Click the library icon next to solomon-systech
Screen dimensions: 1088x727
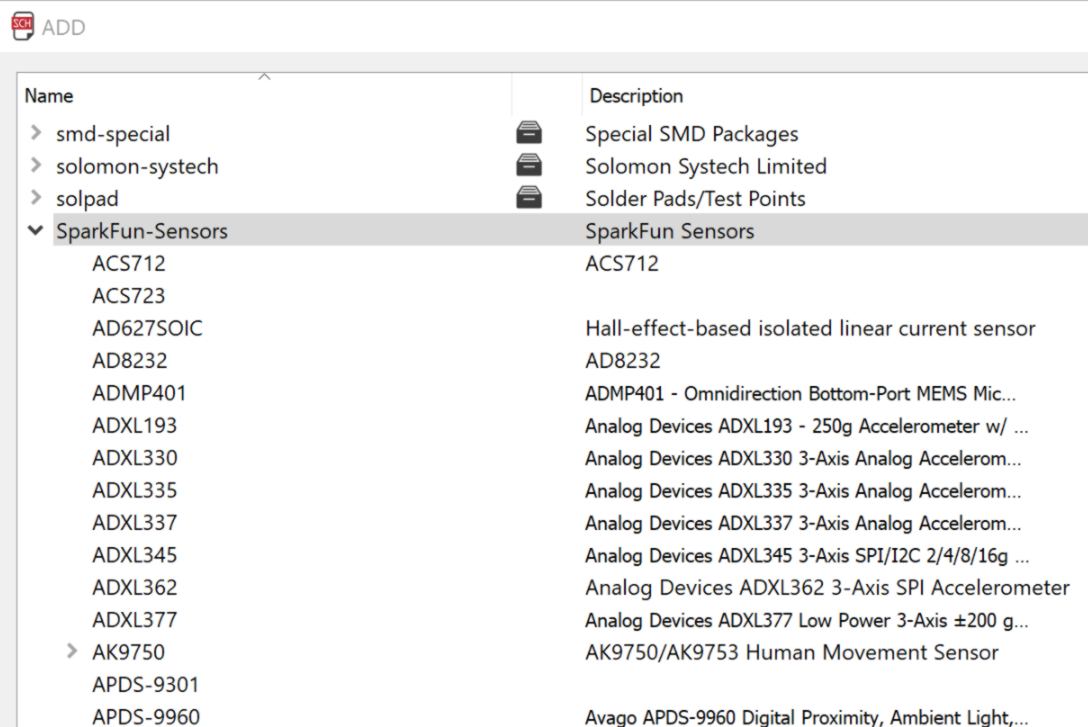(x=529, y=166)
